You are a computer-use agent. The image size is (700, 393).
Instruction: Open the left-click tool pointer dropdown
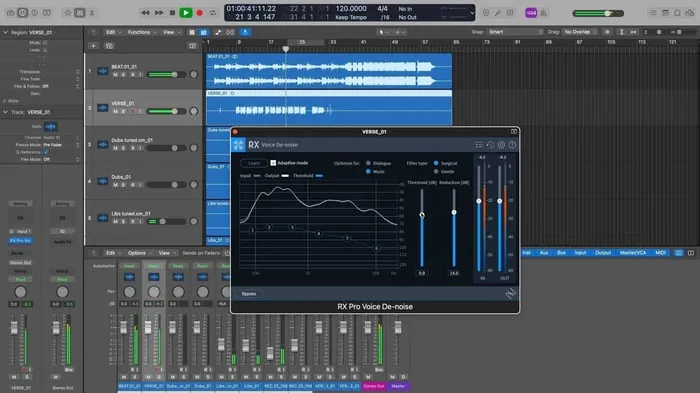point(382,32)
